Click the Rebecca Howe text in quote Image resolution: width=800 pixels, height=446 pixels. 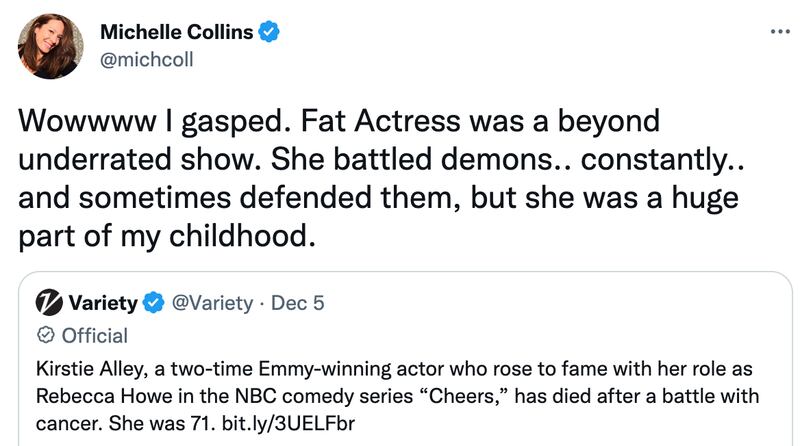[104, 396]
